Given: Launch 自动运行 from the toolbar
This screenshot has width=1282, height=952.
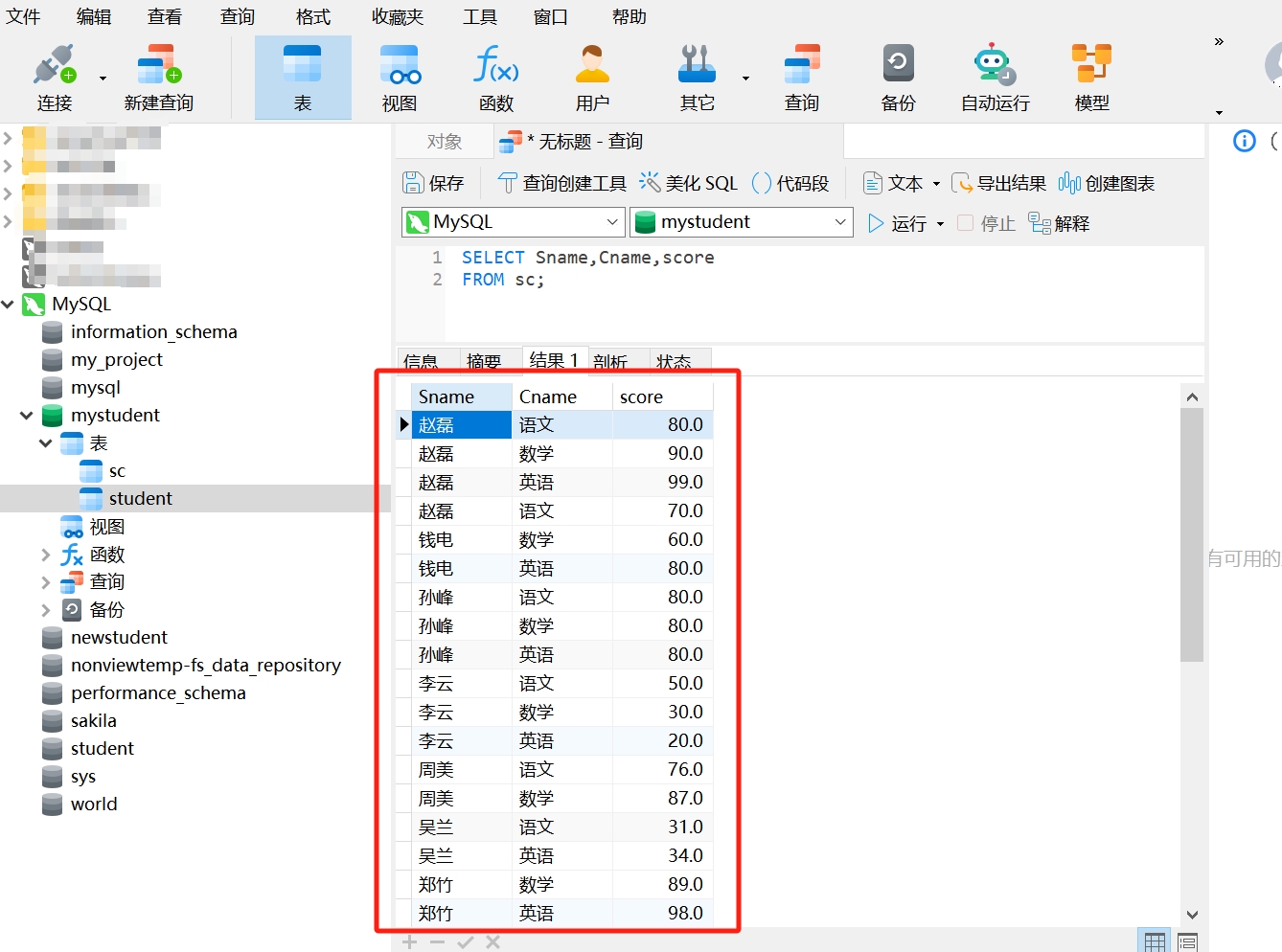Looking at the screenshot, I should click(x=994, y=77).
